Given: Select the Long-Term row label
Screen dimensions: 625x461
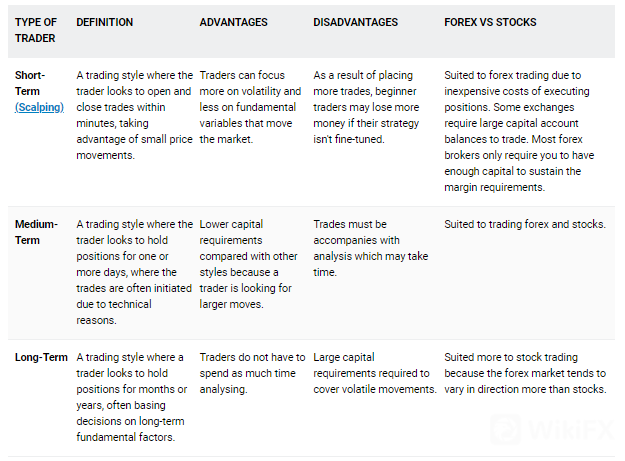Looking at the screenshot, I should click(40, 357).
